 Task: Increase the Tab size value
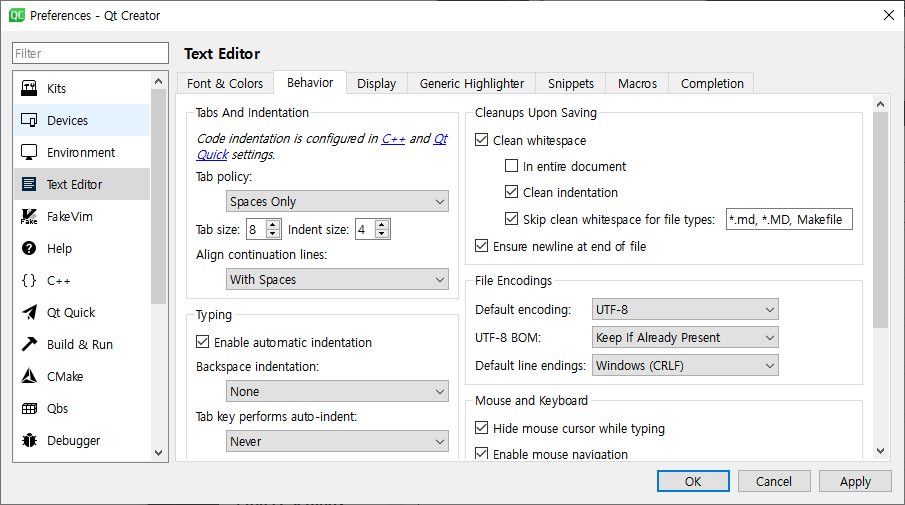273,225
